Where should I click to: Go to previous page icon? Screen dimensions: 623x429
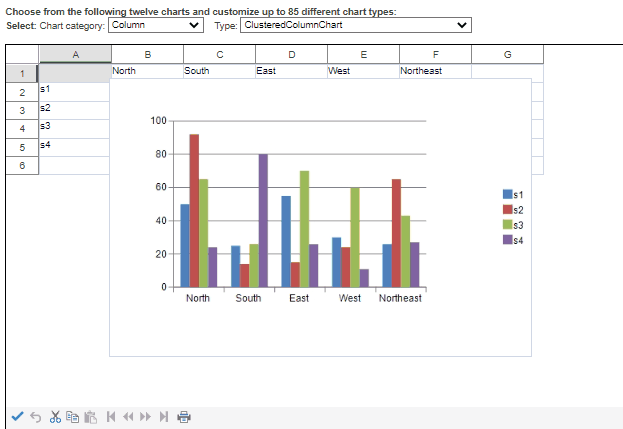[x=128, y=416]
